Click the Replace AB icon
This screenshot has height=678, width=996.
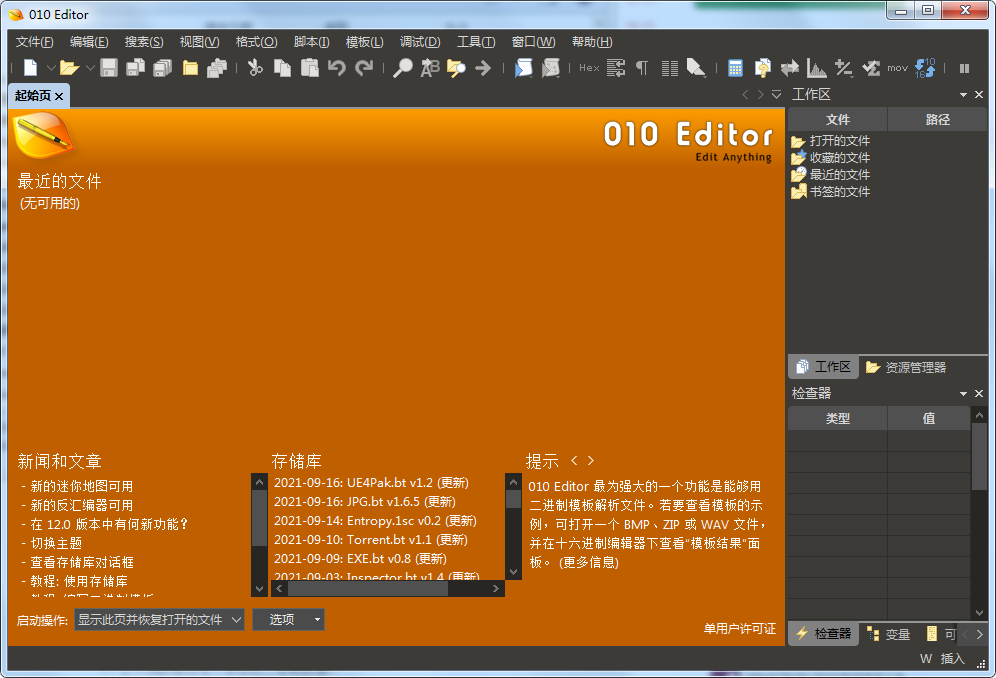(x=429, y=67)
